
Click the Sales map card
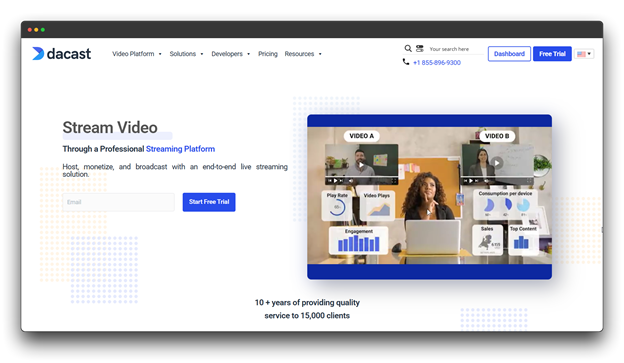(x=487, y=240)
